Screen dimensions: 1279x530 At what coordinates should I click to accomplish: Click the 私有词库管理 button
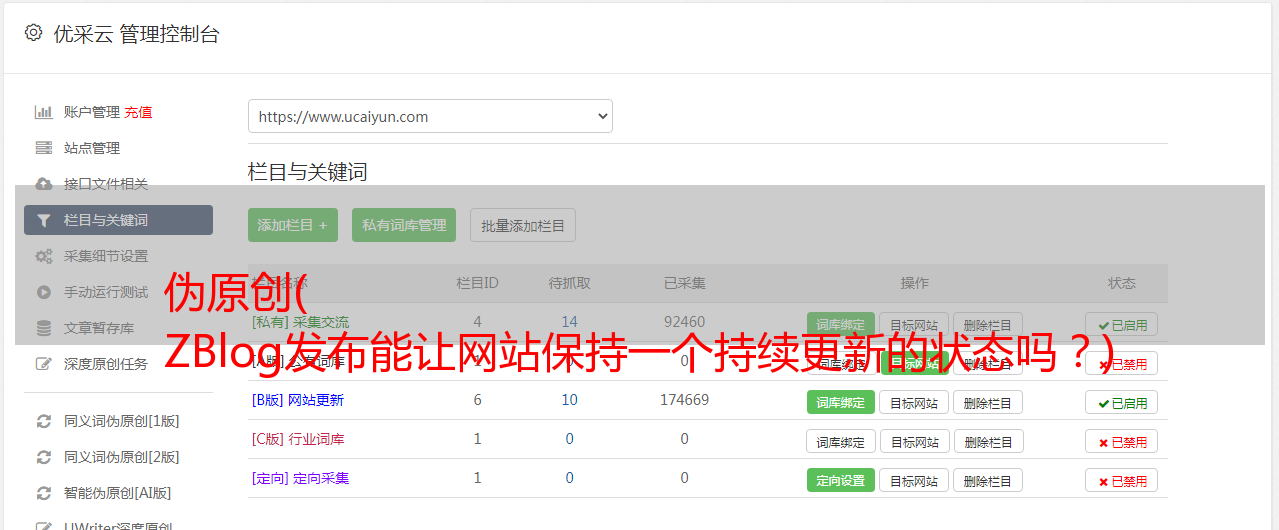point(404,225)
